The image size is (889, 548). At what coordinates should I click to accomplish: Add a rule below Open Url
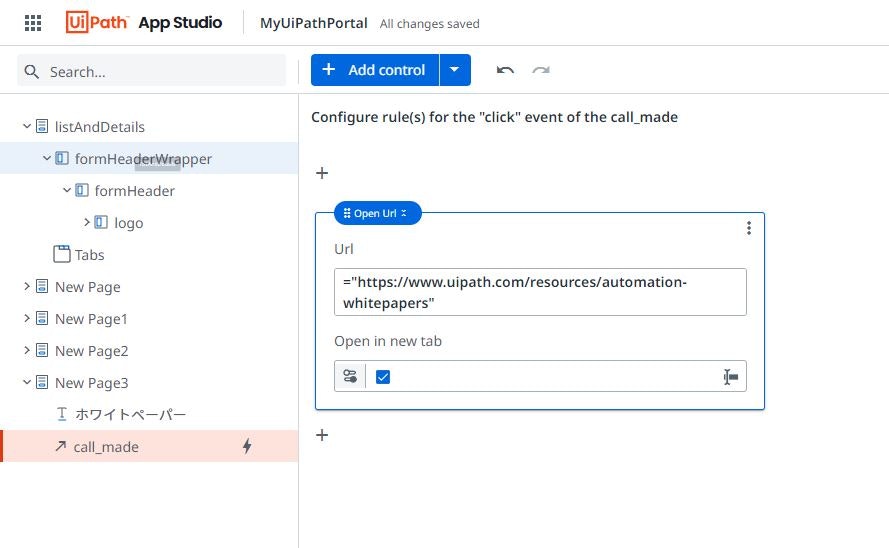pos(322,435)
